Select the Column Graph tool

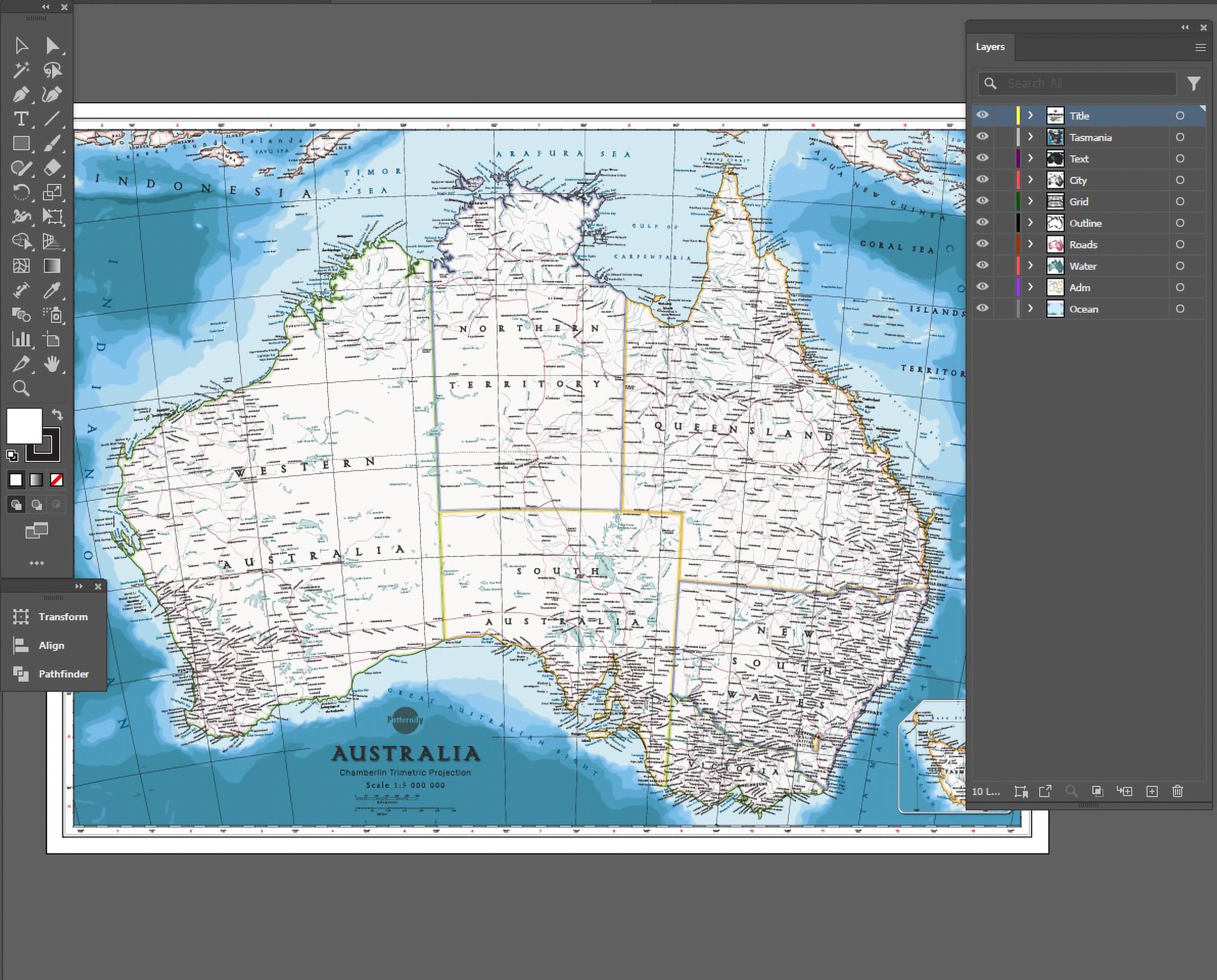coord(22,339)
